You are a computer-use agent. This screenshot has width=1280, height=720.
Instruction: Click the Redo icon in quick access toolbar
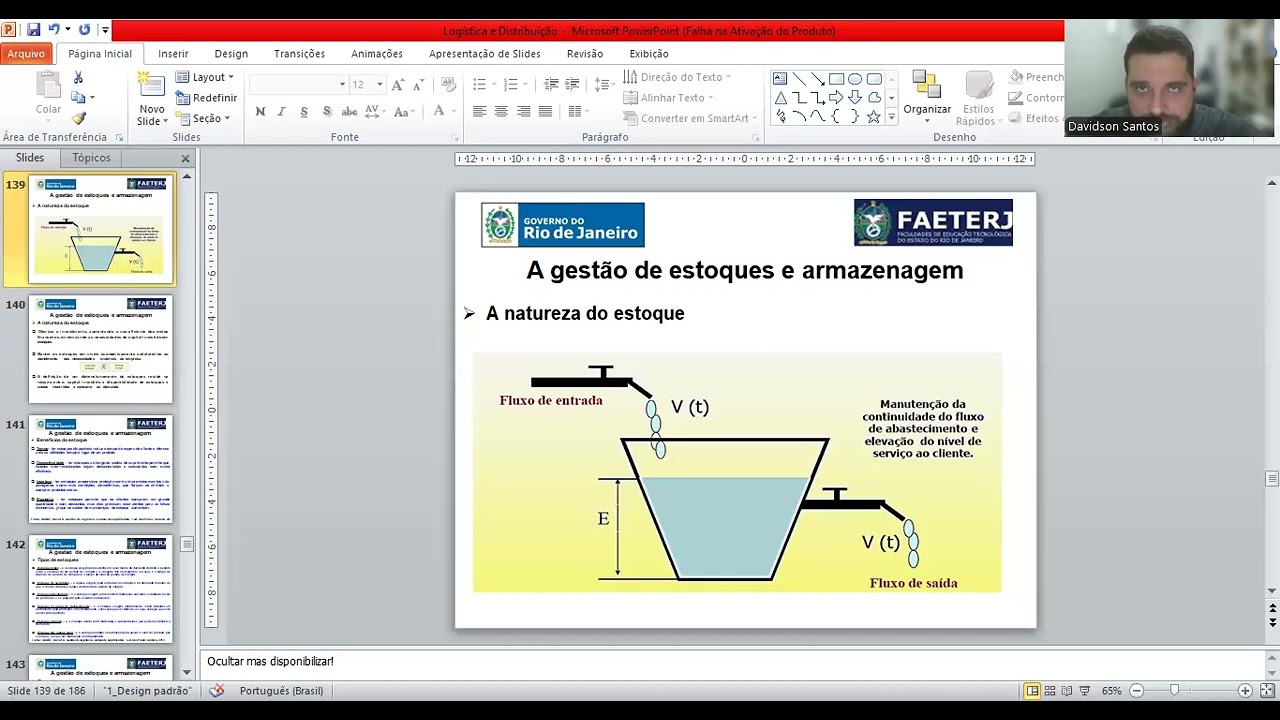pos(85,30)
